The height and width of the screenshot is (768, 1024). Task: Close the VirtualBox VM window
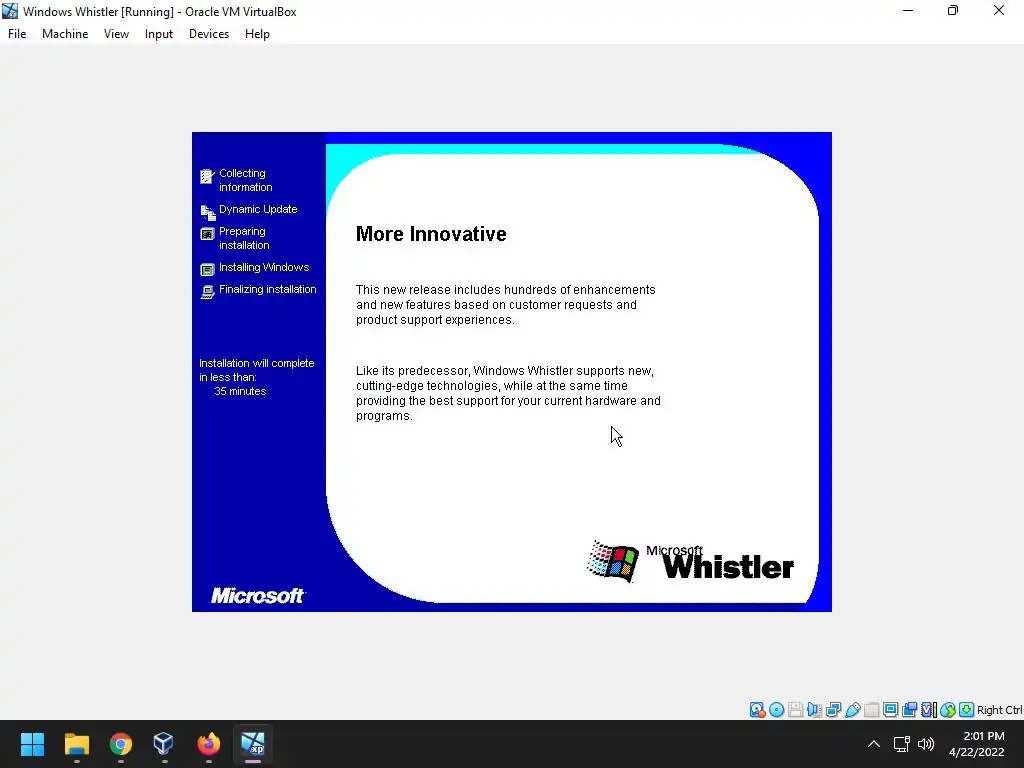click(999, 11)
